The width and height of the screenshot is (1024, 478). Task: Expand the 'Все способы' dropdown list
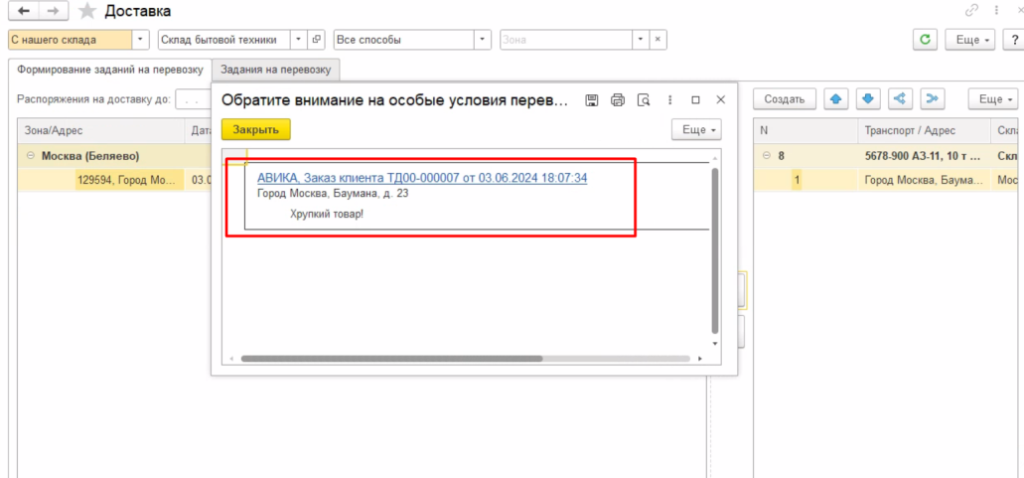(482, 40)
